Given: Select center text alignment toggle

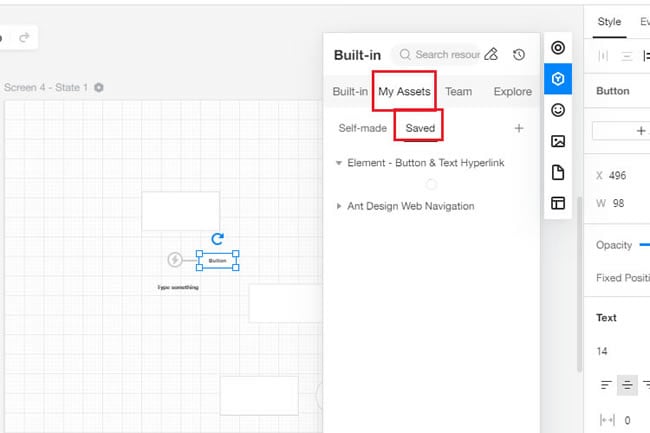Looking at the screenshot, I should (627, 385).
